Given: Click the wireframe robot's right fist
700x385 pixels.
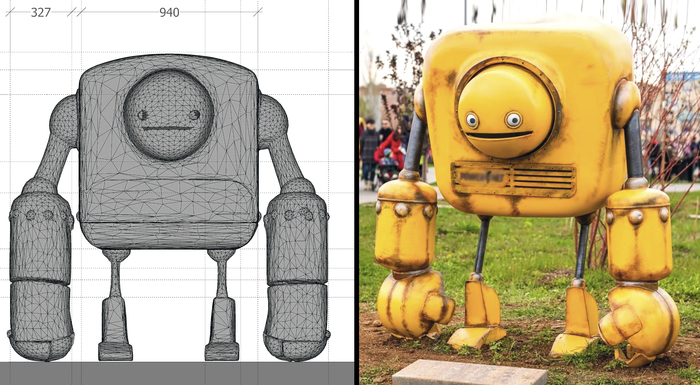Looking at the screenshot, I should (296, 322).
